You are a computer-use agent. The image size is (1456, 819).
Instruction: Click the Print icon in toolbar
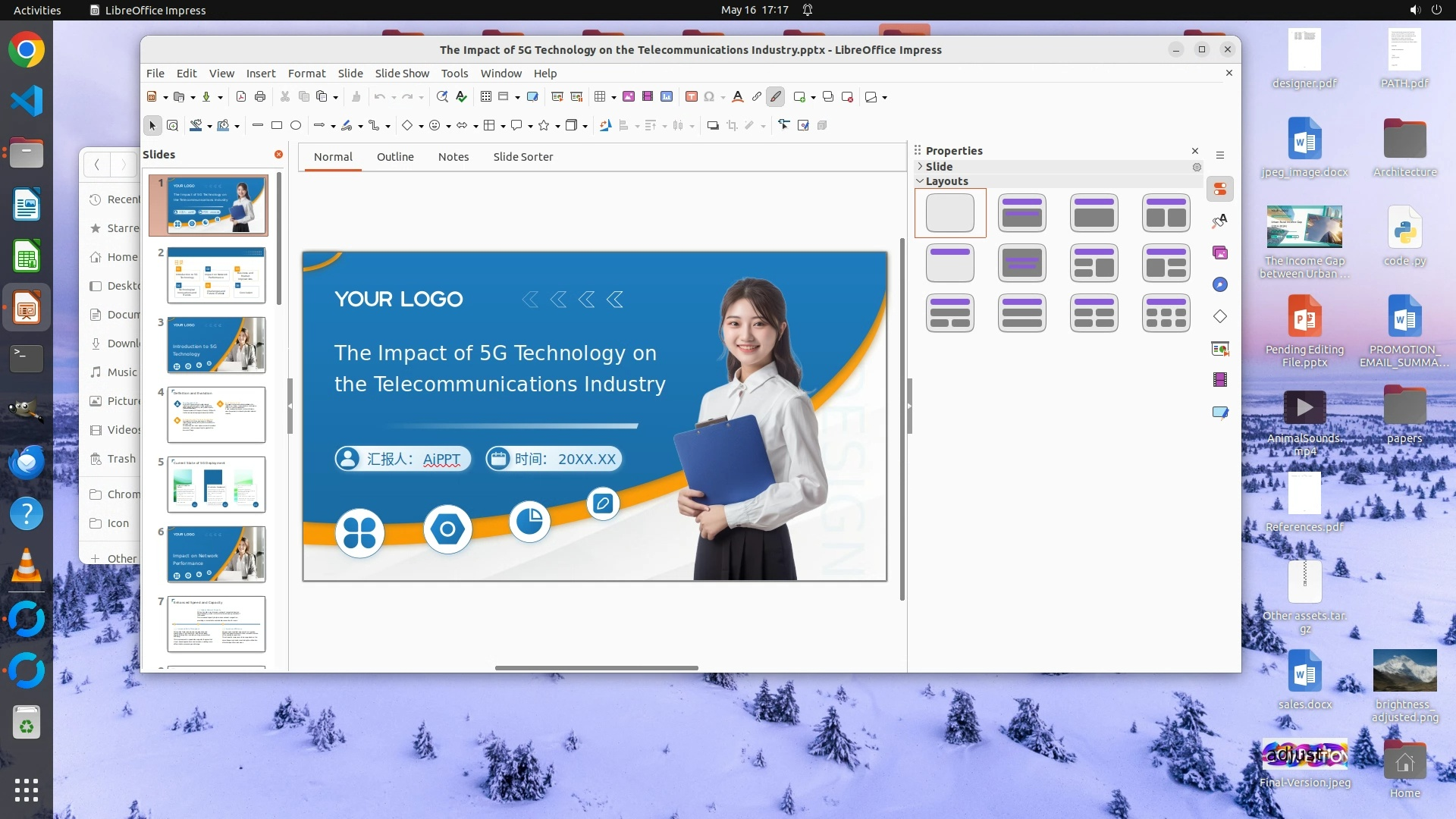(x=260, y=97)
